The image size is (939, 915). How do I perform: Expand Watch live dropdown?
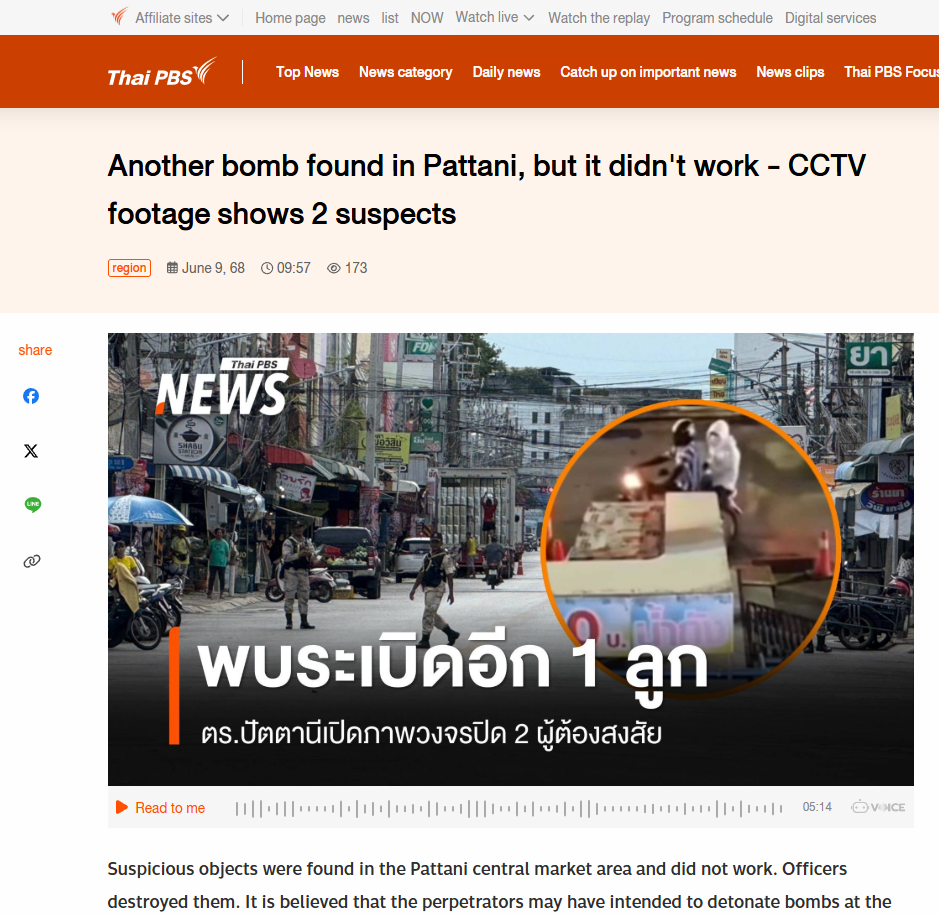pos(495,17)
